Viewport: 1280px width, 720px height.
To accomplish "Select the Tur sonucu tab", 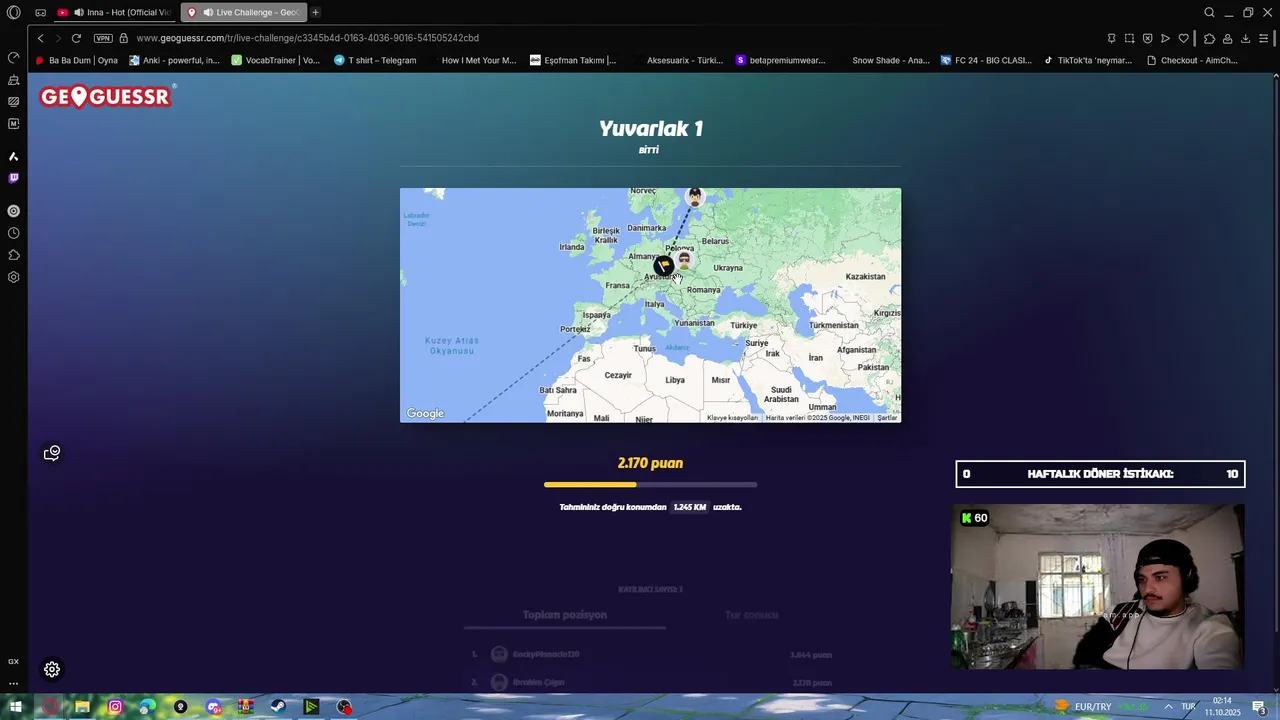I will 752,615.
